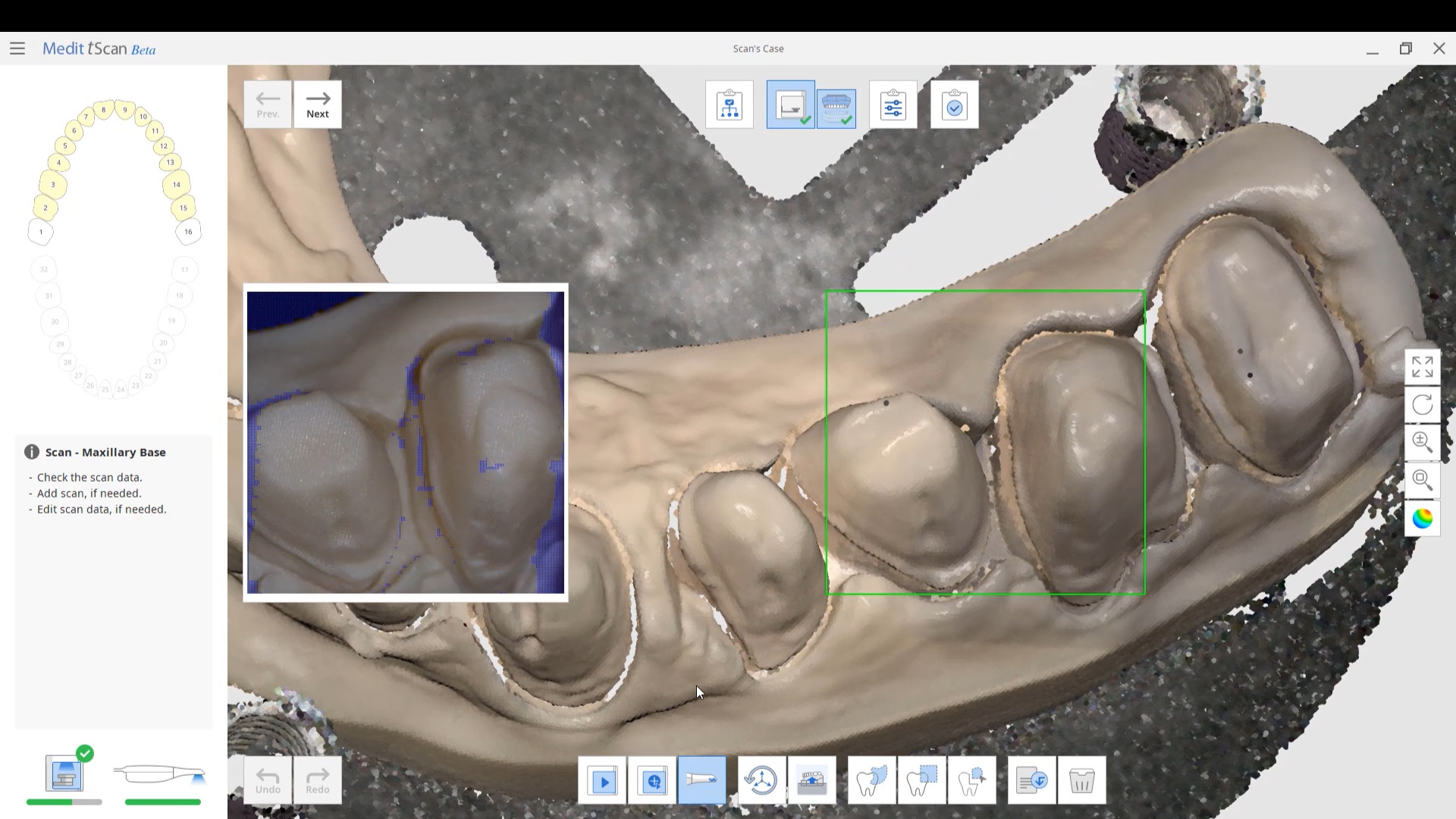Select tooth 30 on the lower chart
This screenshot has height=819, width=1456.
tap(55, 322)
